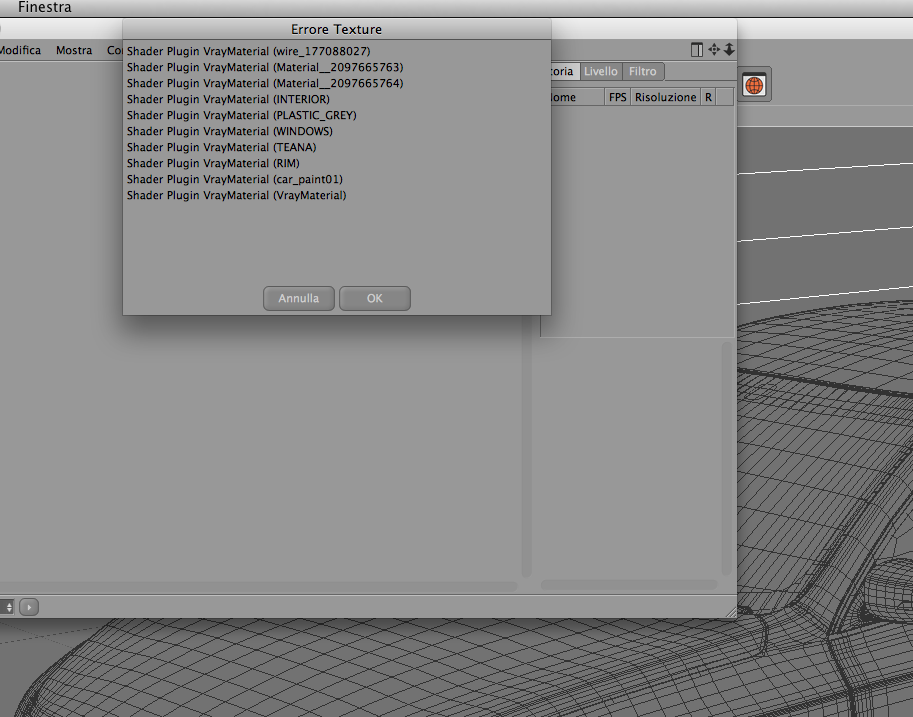Toggle the split-panel layout icon
This screenshot has height=717, width=913.
(x=696, y=50)
